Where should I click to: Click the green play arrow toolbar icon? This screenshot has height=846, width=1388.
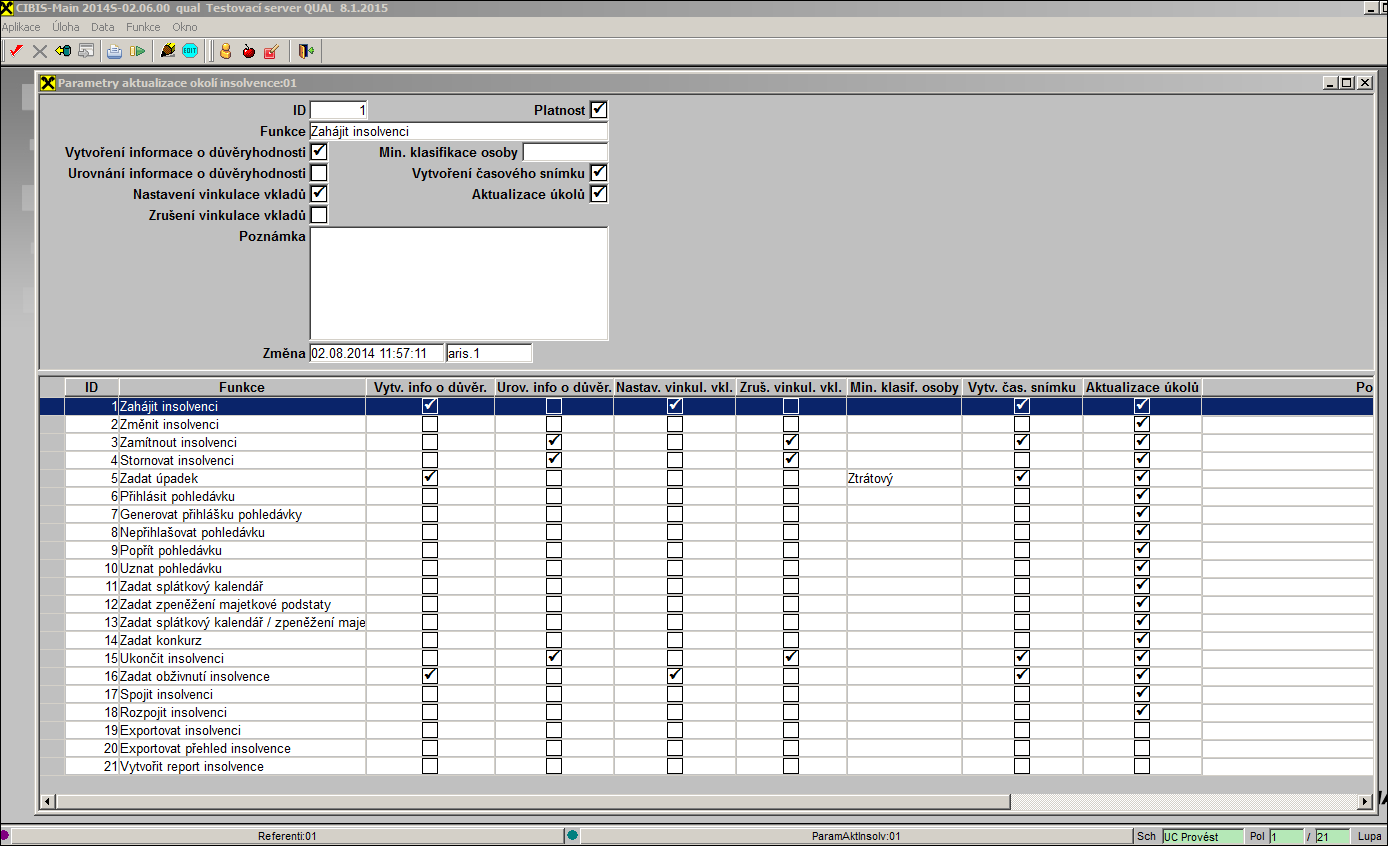tap(138, 51)
